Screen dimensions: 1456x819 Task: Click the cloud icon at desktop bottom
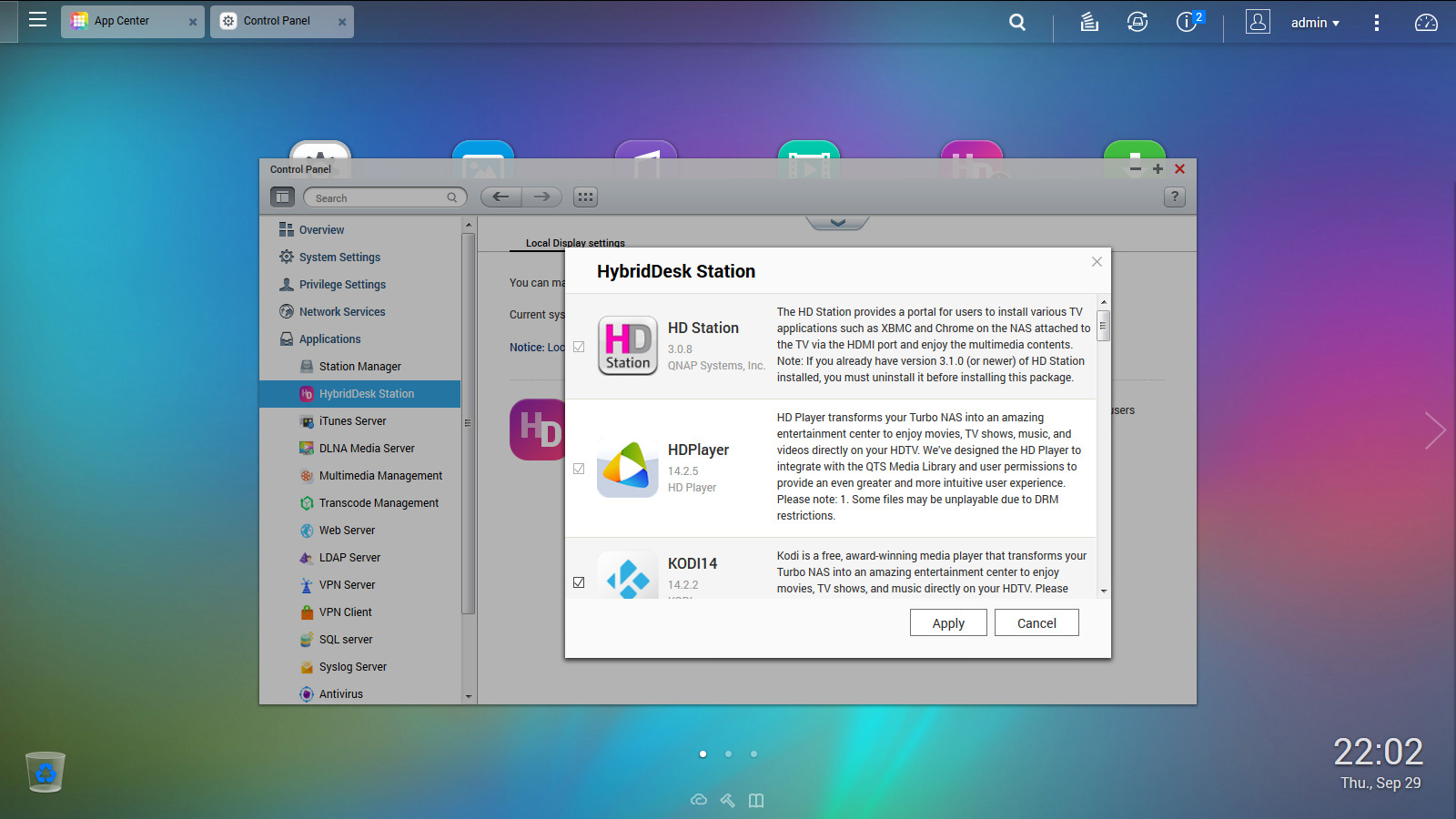point(699,800)
